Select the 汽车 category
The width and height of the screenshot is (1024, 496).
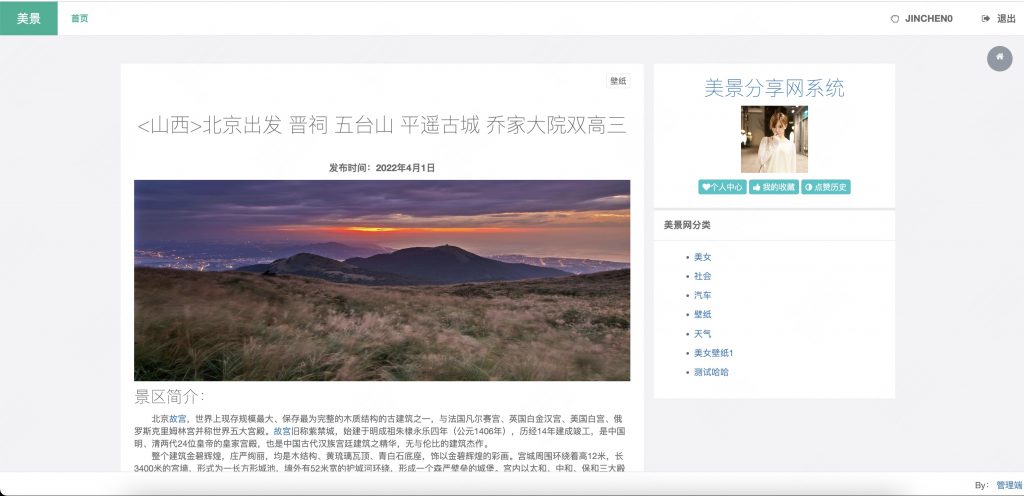pos(702,295)
